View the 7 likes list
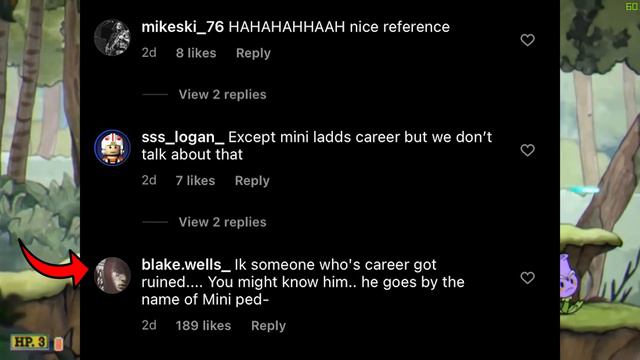The height and width of the screenshot is (360, 640). point(195,180)
